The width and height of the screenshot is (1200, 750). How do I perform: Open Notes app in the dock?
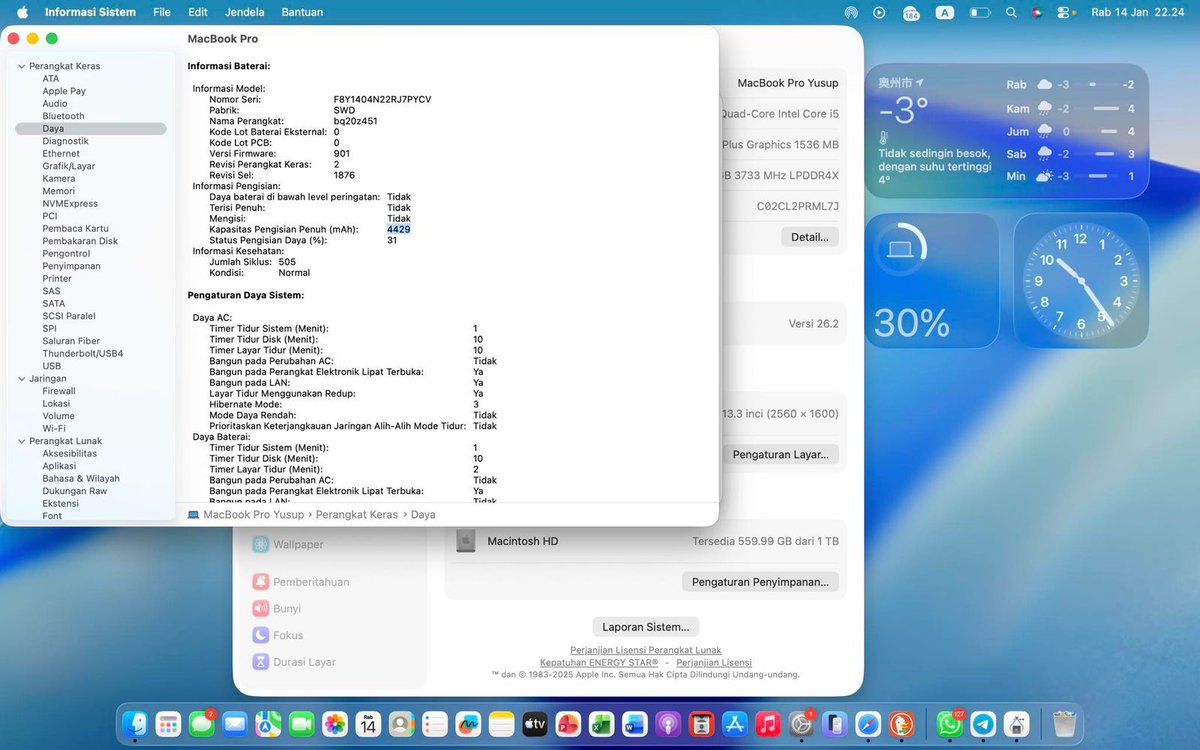(x=501, y=724)
